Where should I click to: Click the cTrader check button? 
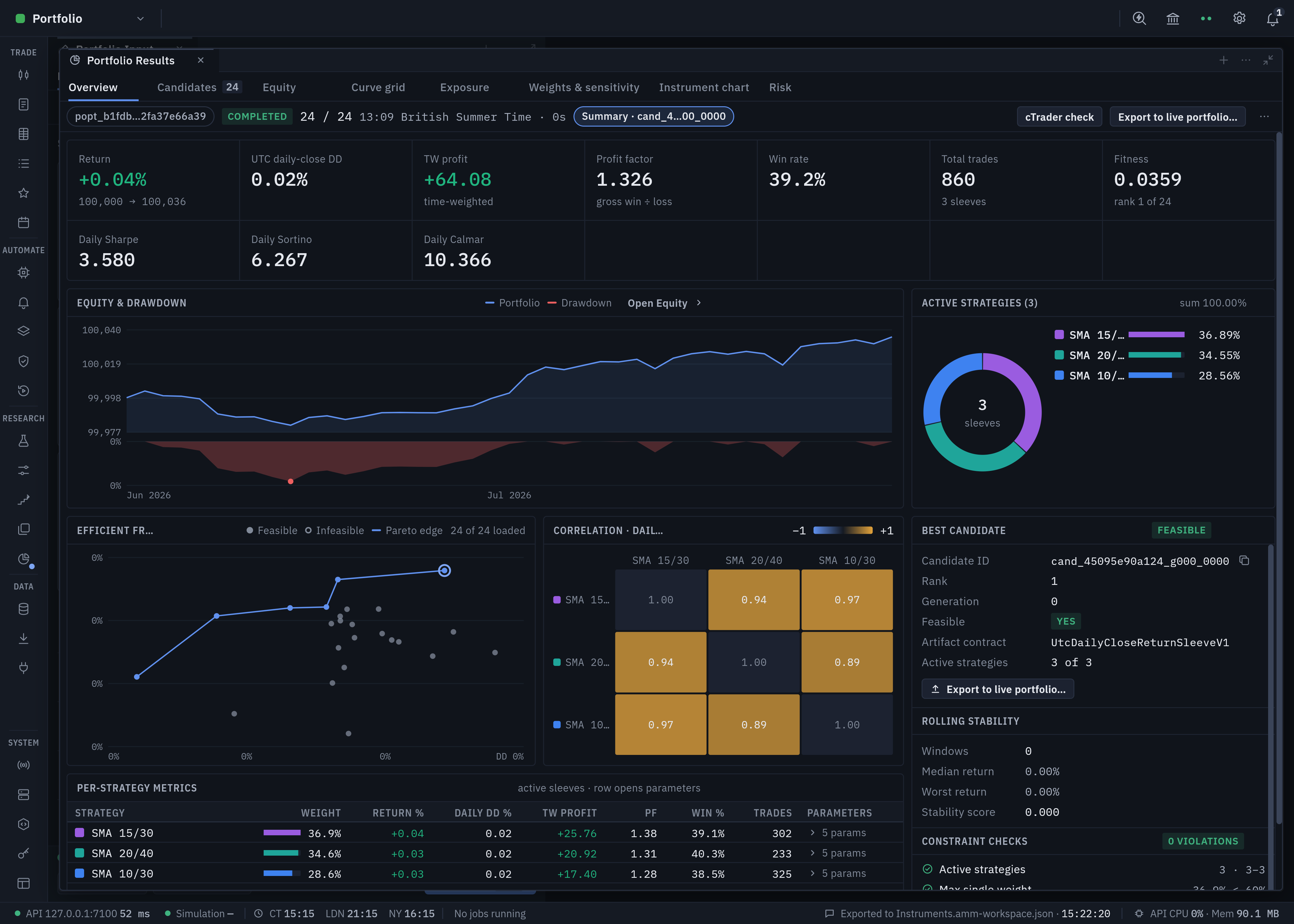(1059, 117)
